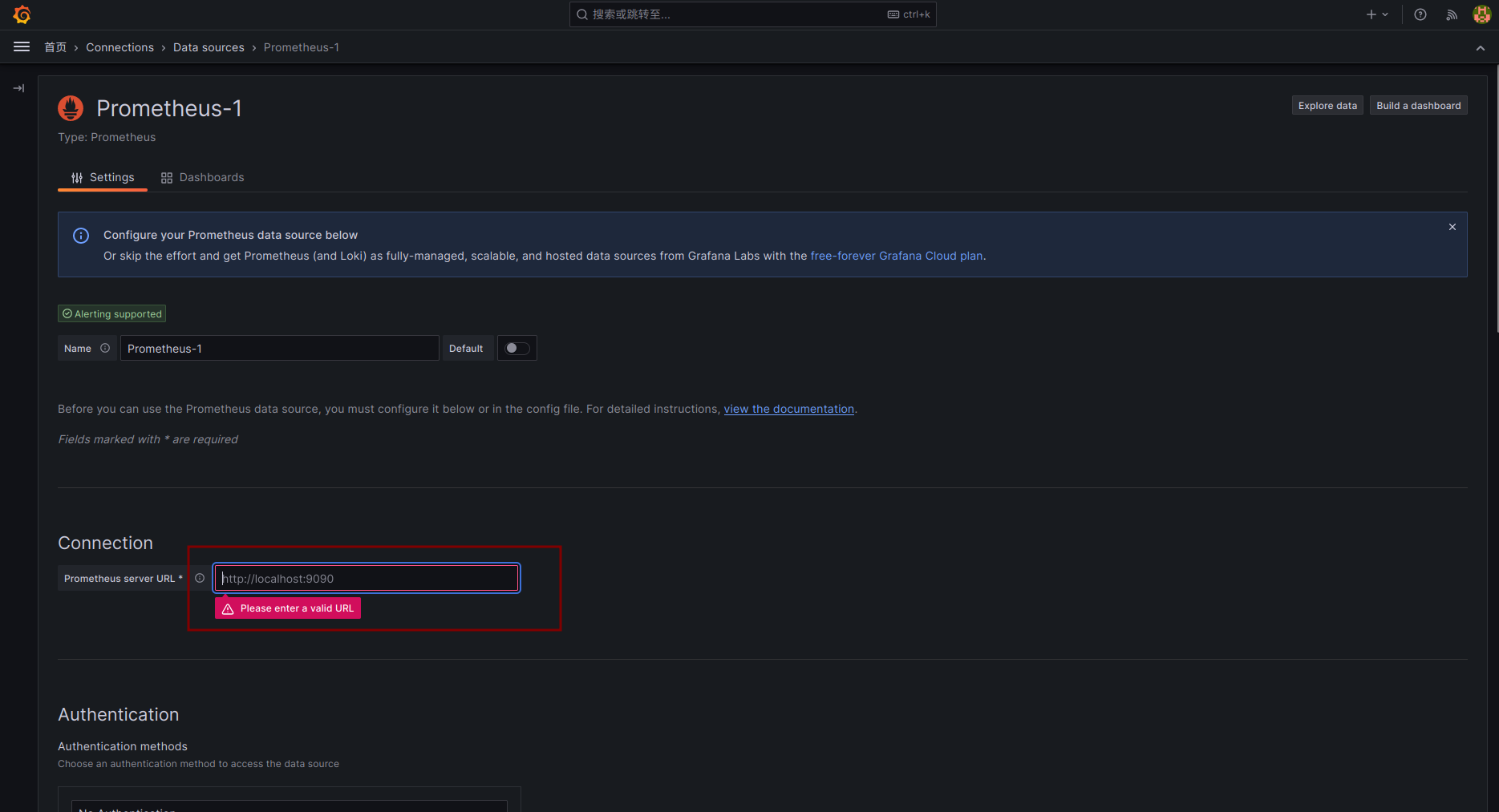Image resolution: width=1499 pixels, height=812 pixels.
Task: Click the Explore data button
Action: click(1327, 106)
